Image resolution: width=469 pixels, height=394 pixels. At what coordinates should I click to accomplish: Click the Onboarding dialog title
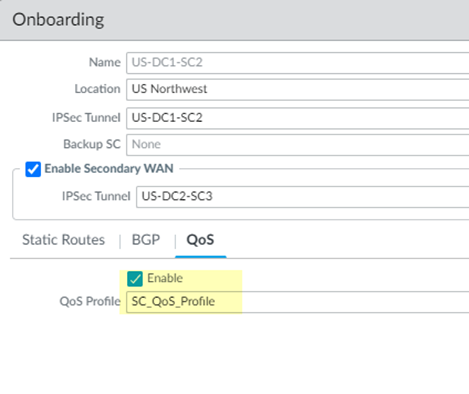coord(58,20)
